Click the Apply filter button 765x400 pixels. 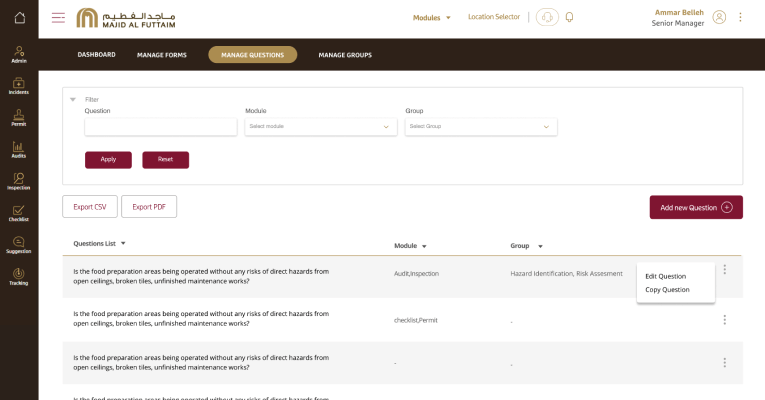[x=108, y=159]
